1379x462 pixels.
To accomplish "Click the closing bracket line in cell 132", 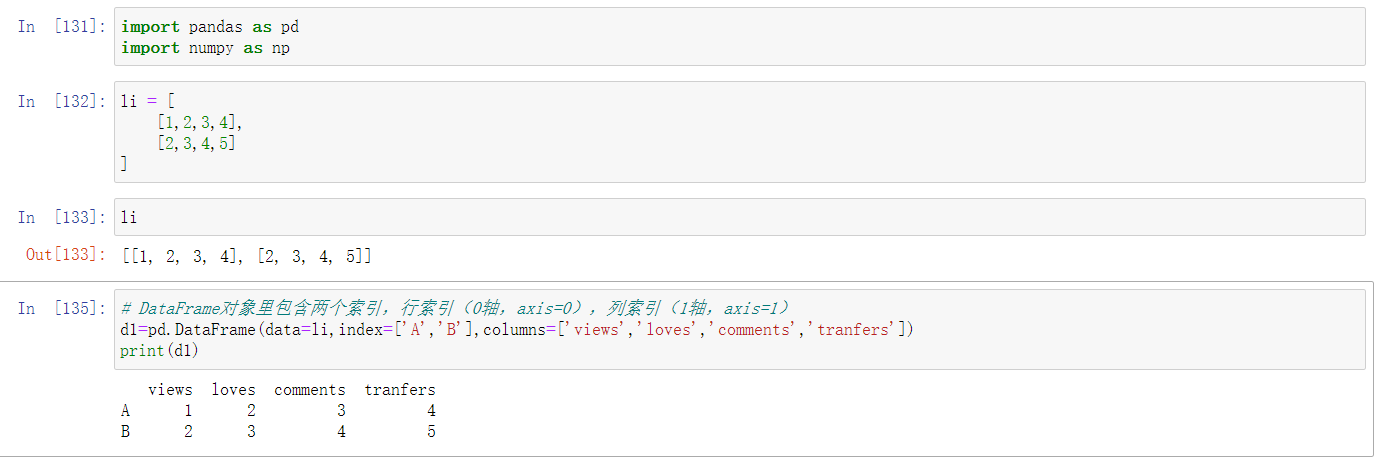I will [x=124, y=164].
